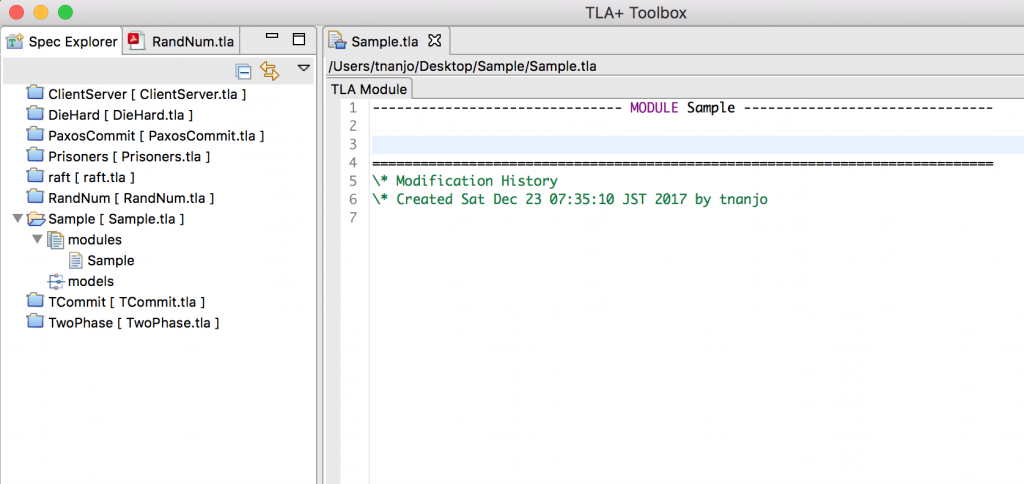Image resolution: width=1024 pixels, height=484 pixels.
Task: Select DieHard [ DieHard.tla ] spec
Action: click(x=121, y=115)
